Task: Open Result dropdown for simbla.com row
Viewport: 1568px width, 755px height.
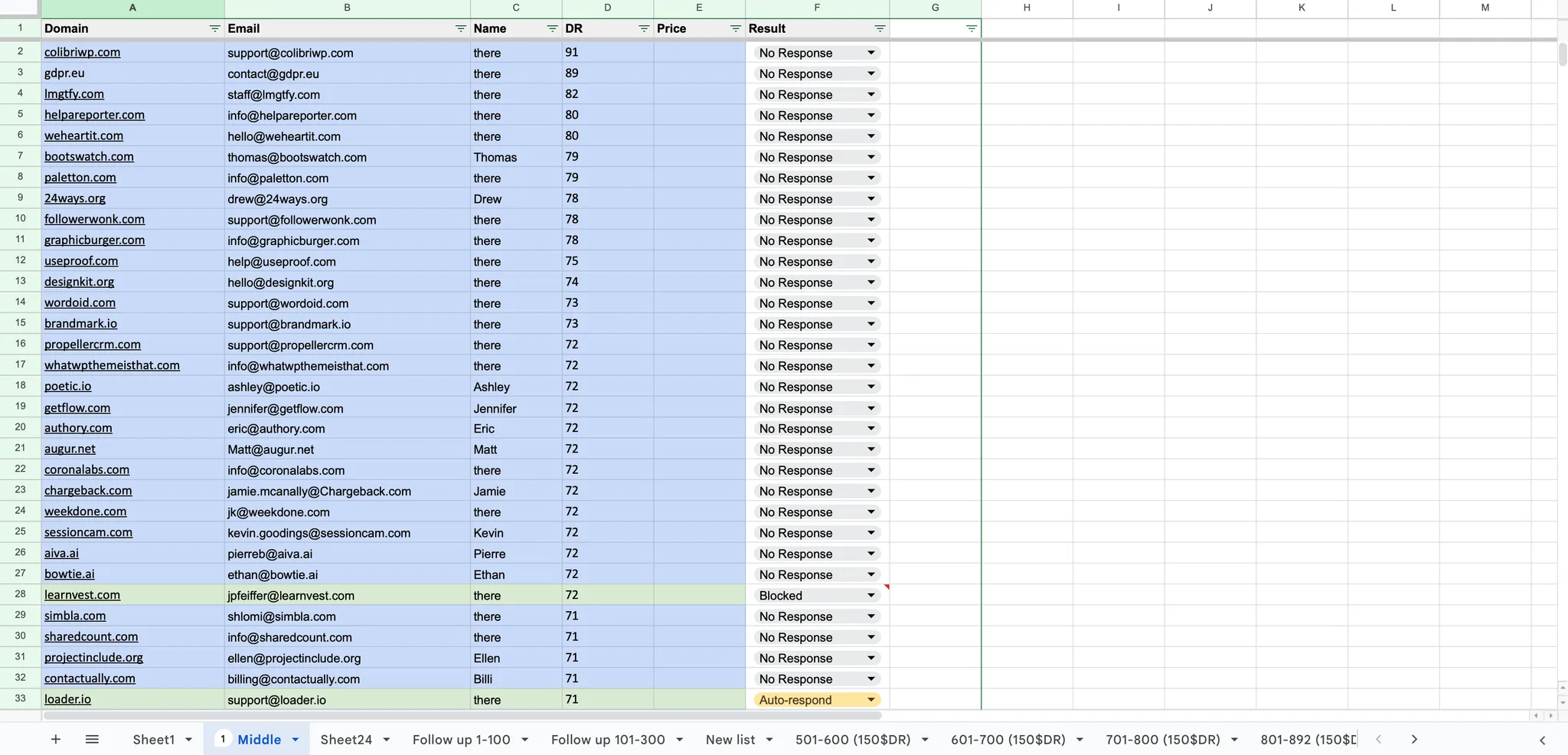Action: [x=871, y=616]
